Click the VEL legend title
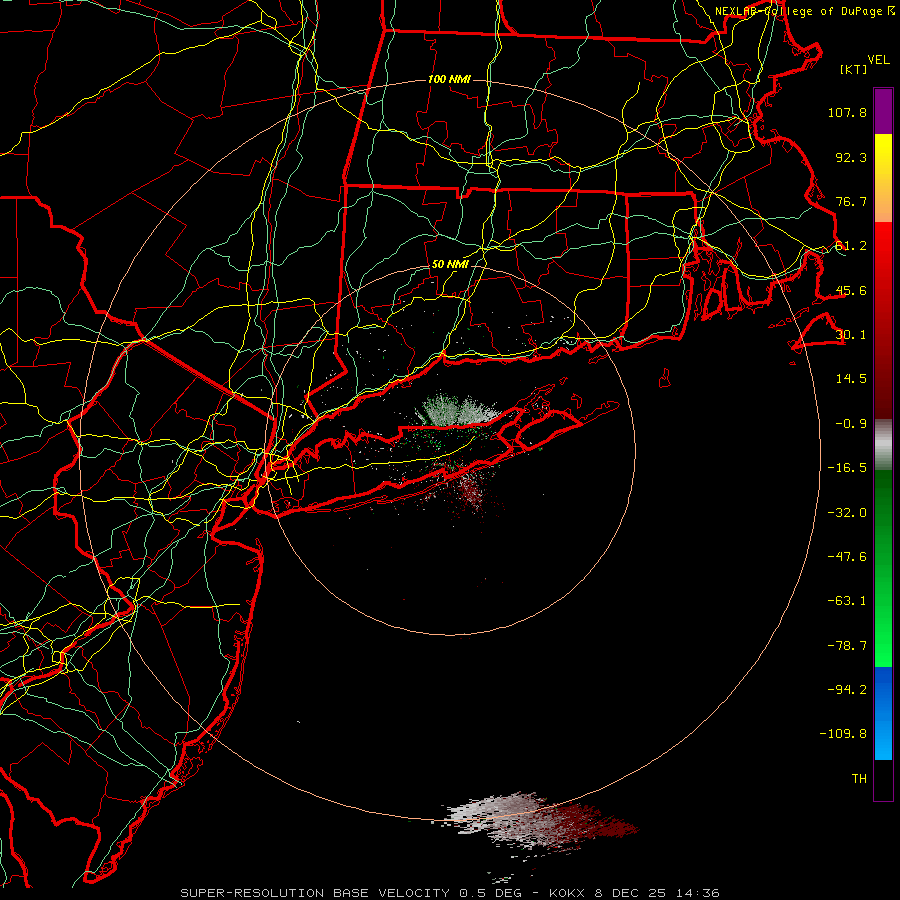This screenshot has height=900, width=900. [878, 60]
